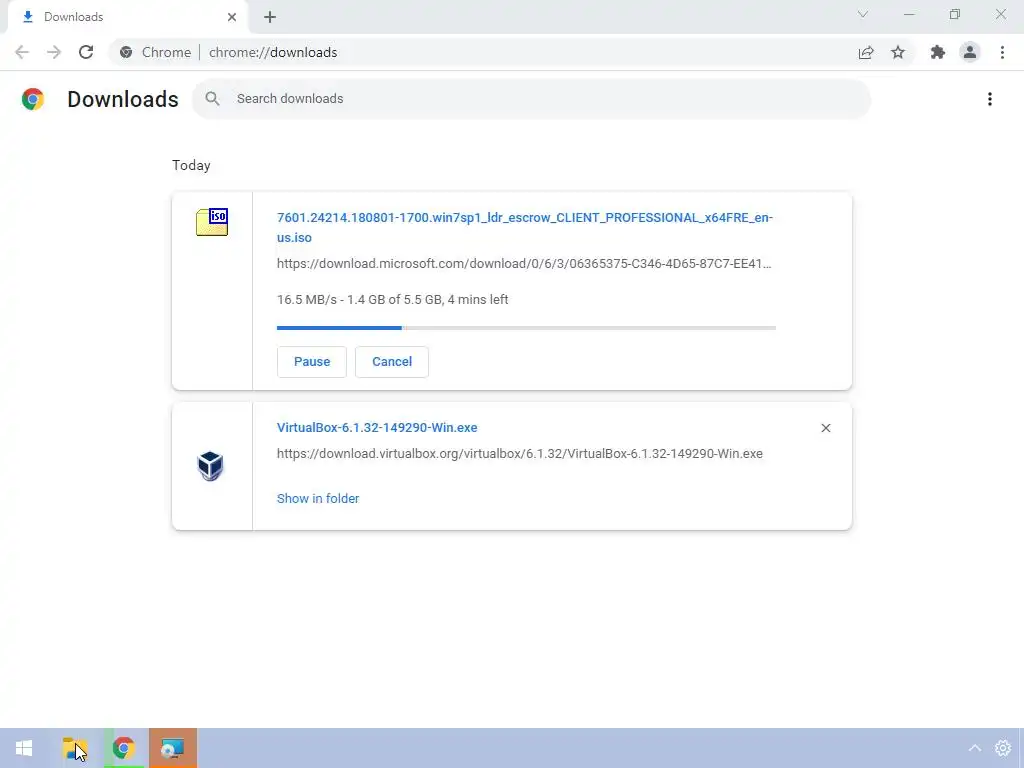Select the Downloads browser tab
Screen dimensions: 1024x768
point(127,17)
